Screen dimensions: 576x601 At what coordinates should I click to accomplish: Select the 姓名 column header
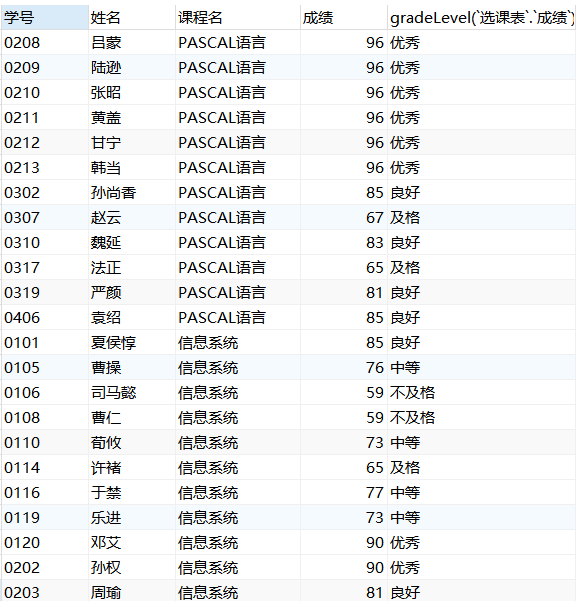pos(132,18)
